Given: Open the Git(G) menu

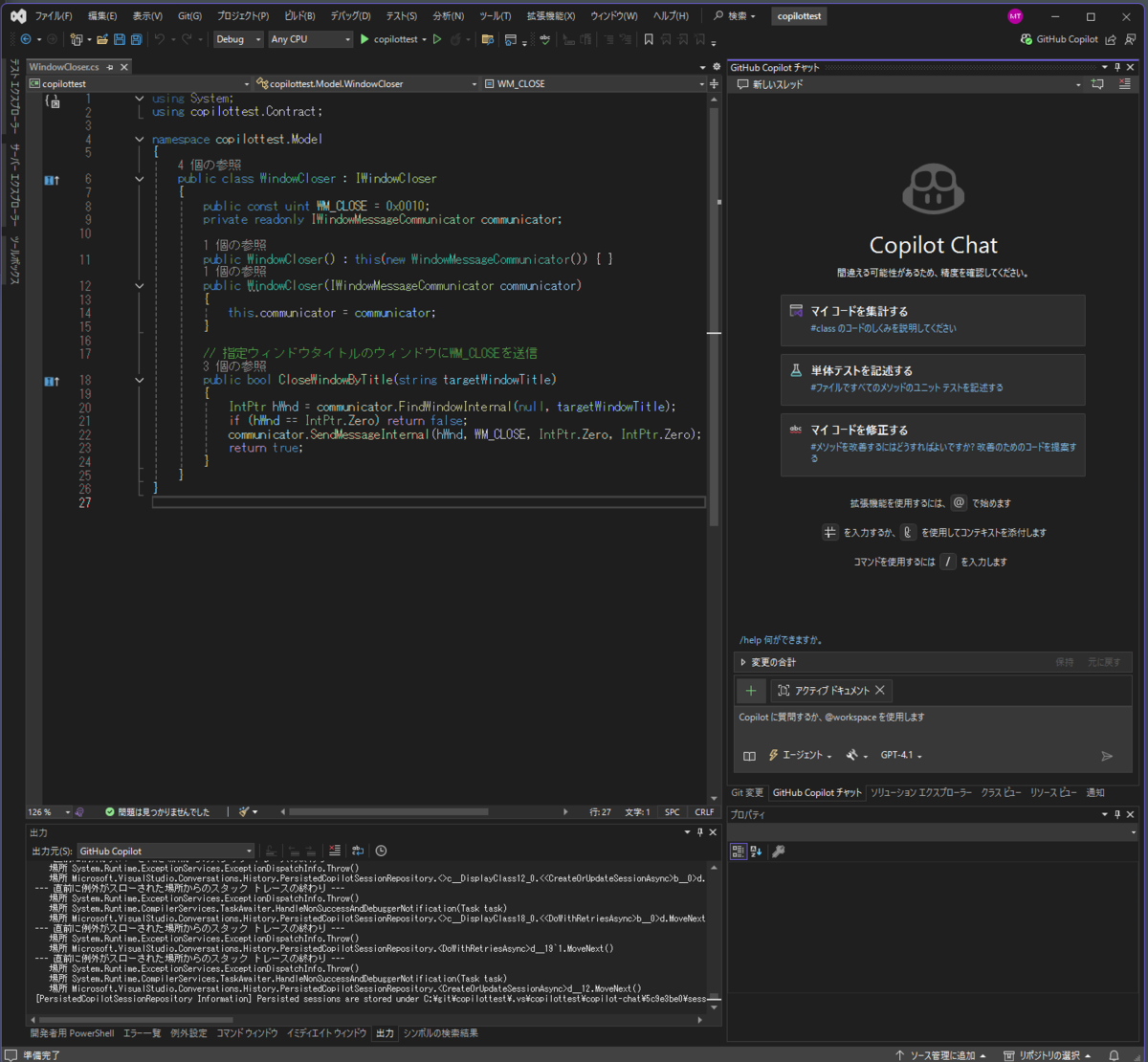Looking at the screenshot, I should click(189, 16).
